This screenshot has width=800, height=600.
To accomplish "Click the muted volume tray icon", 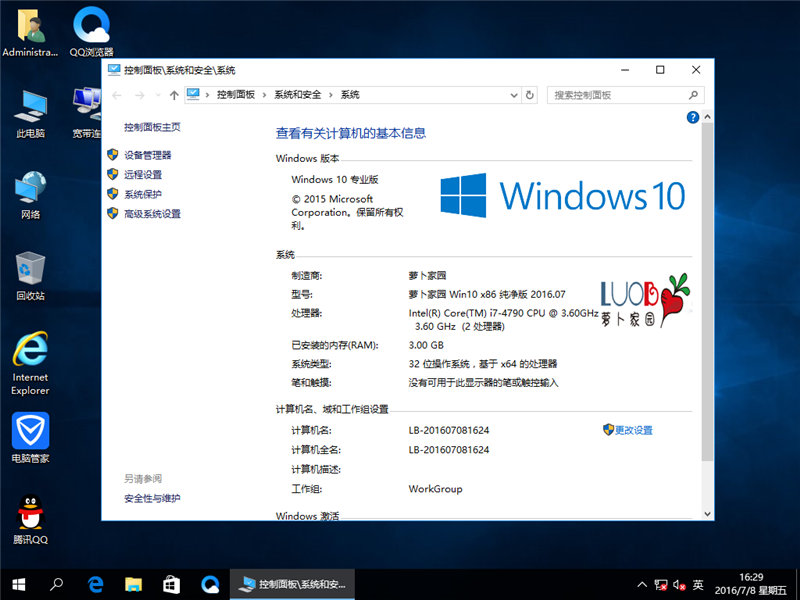I will pyautogui.click(x=679, y=585).
